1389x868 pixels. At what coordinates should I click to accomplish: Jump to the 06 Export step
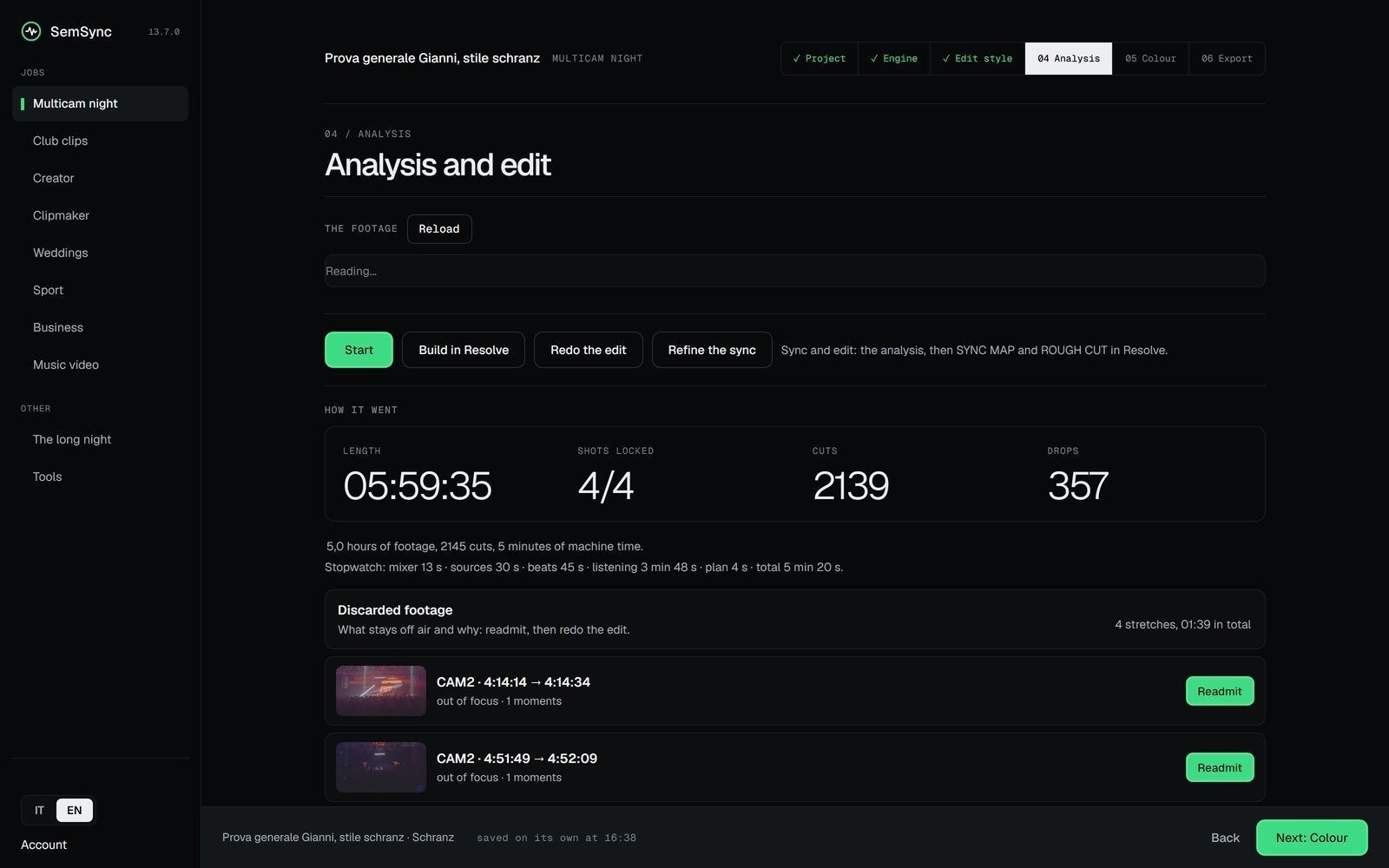[x=1227, y=59]
